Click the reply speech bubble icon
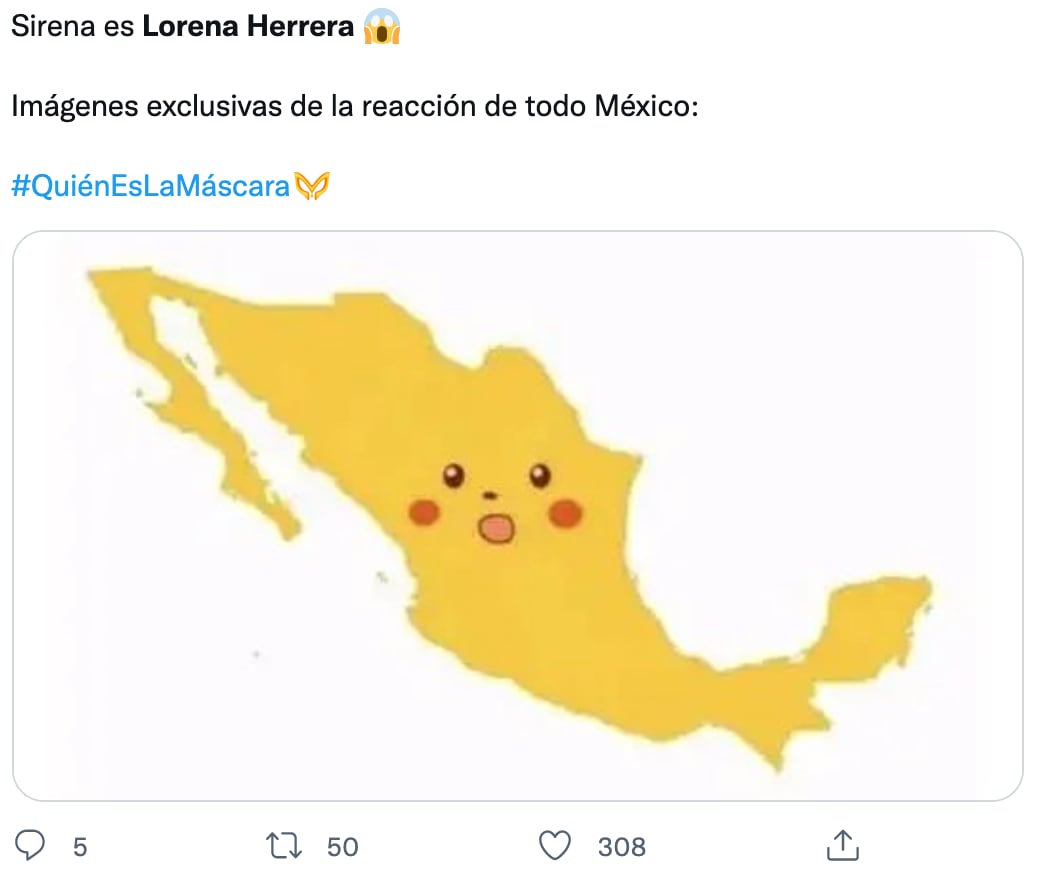The image size is (1046, 890). point(32,846)
